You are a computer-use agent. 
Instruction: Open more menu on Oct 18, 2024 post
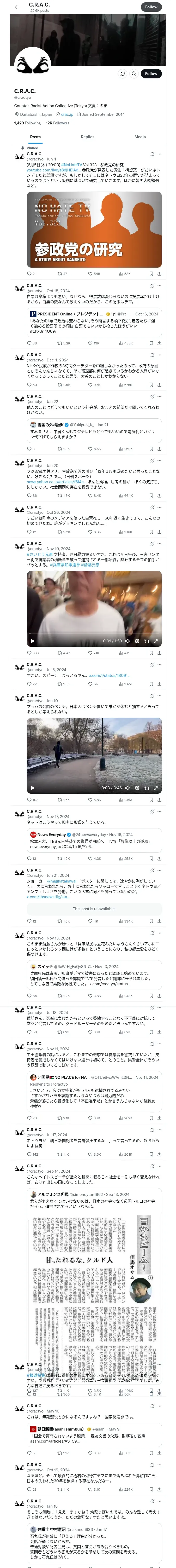coord(160,285)
